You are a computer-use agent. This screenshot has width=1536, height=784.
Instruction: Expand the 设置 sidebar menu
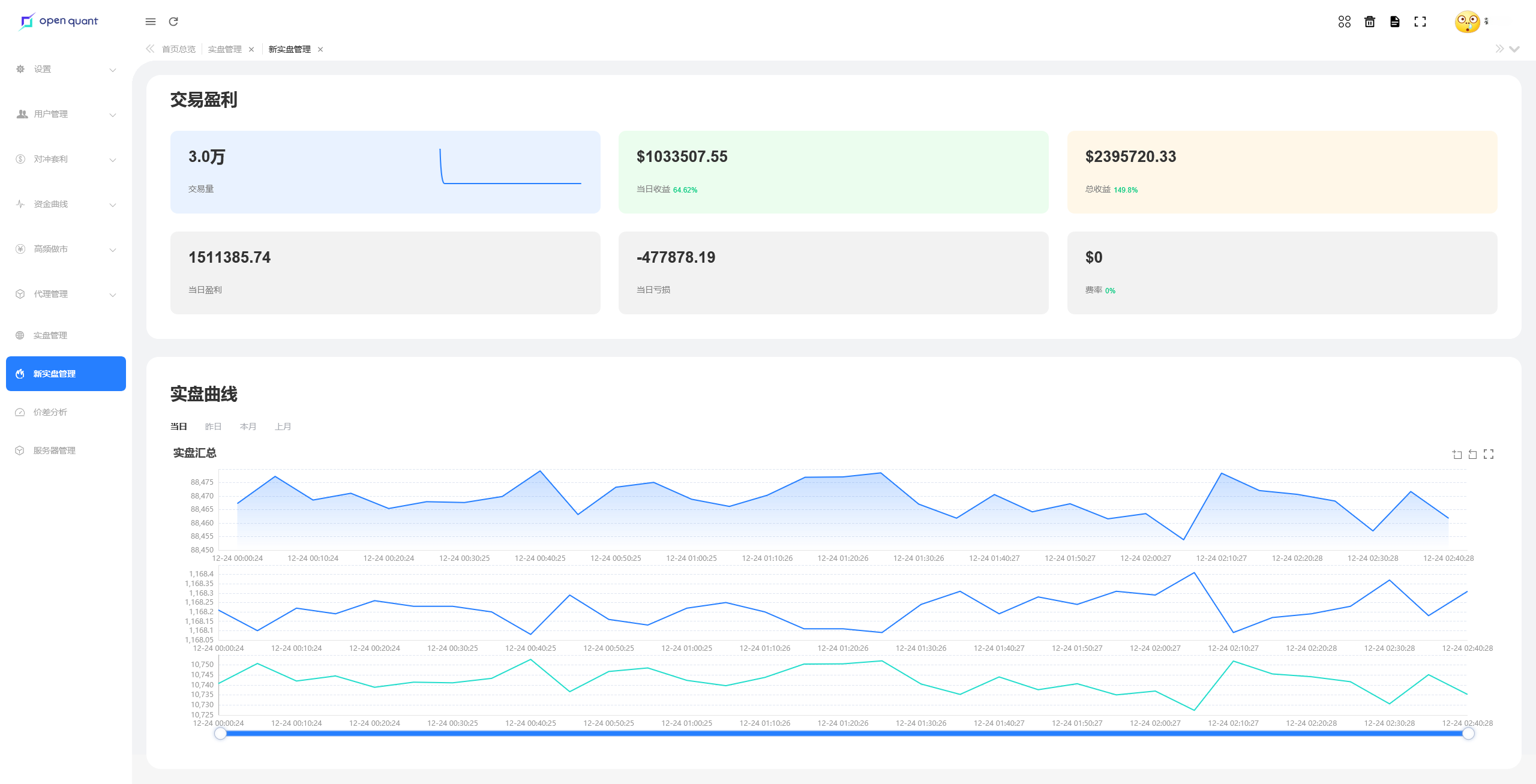pyautogui.click(x=65, y=70)
